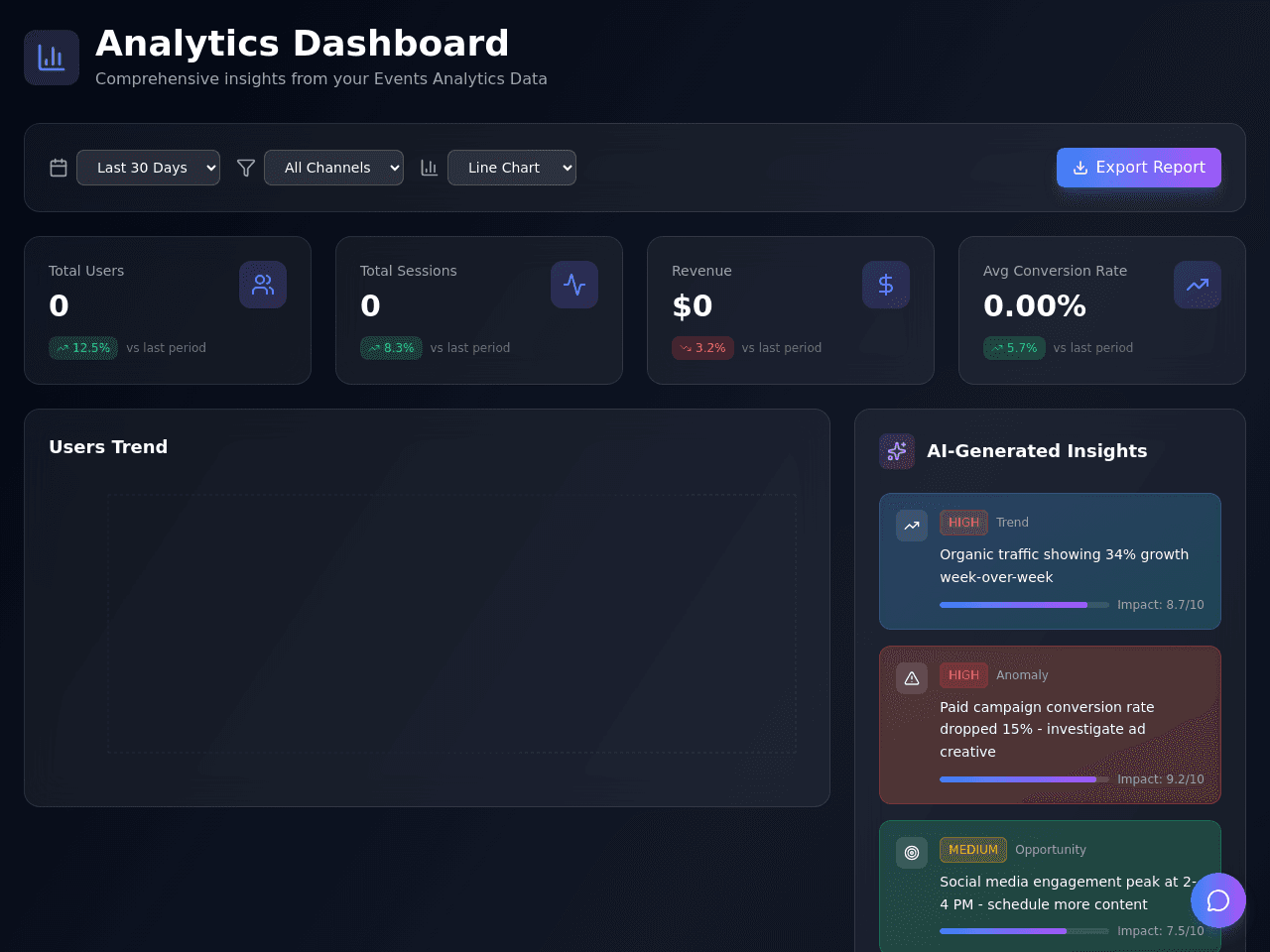Viewport: 1270px width, 952px height.
Task: Click the warning triangle icon in the Anomaly insight
Action: pos(912,678)
